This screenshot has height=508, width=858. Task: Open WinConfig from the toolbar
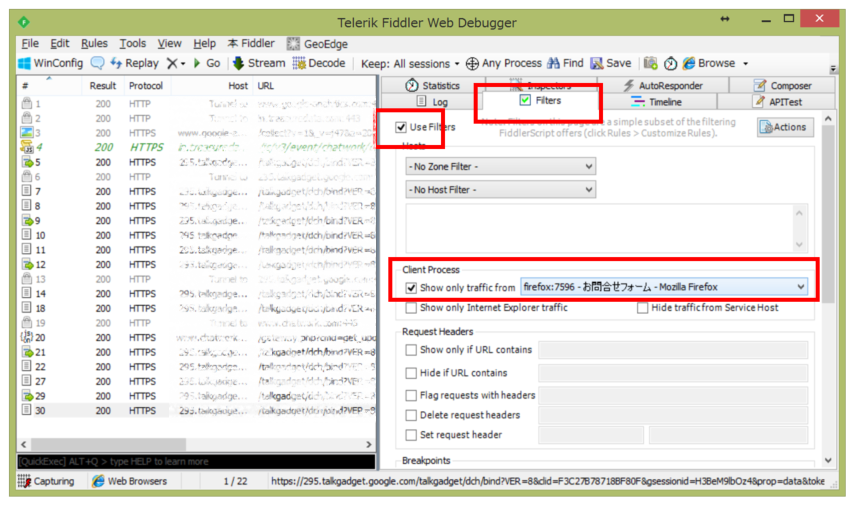[50, 64]
